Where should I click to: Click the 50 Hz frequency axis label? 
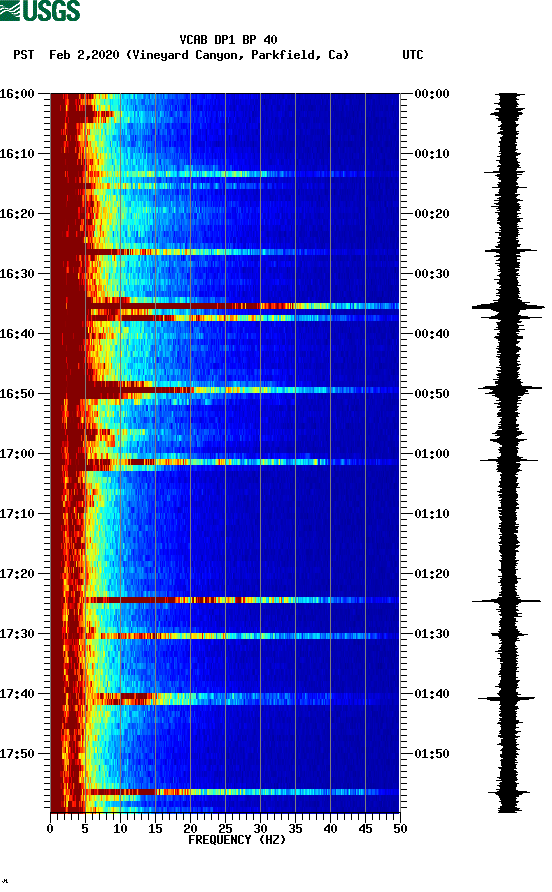click(x=400, y=828)
